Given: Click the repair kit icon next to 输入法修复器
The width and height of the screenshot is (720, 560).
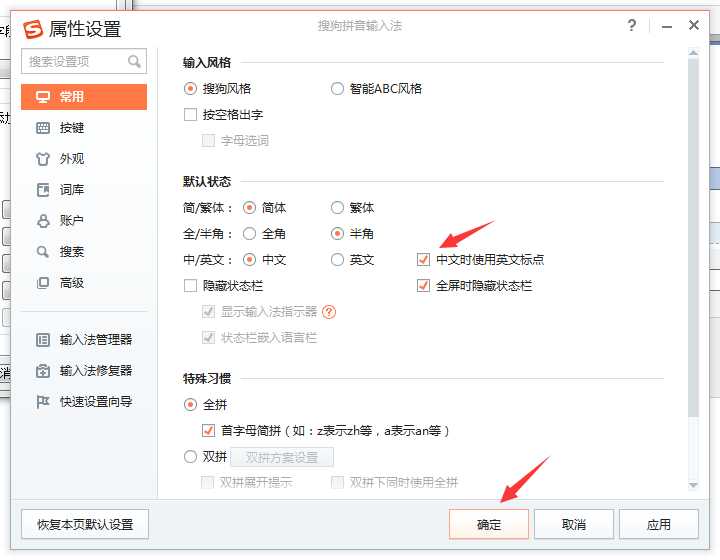Looking at the screenshot, I should 43,371.
